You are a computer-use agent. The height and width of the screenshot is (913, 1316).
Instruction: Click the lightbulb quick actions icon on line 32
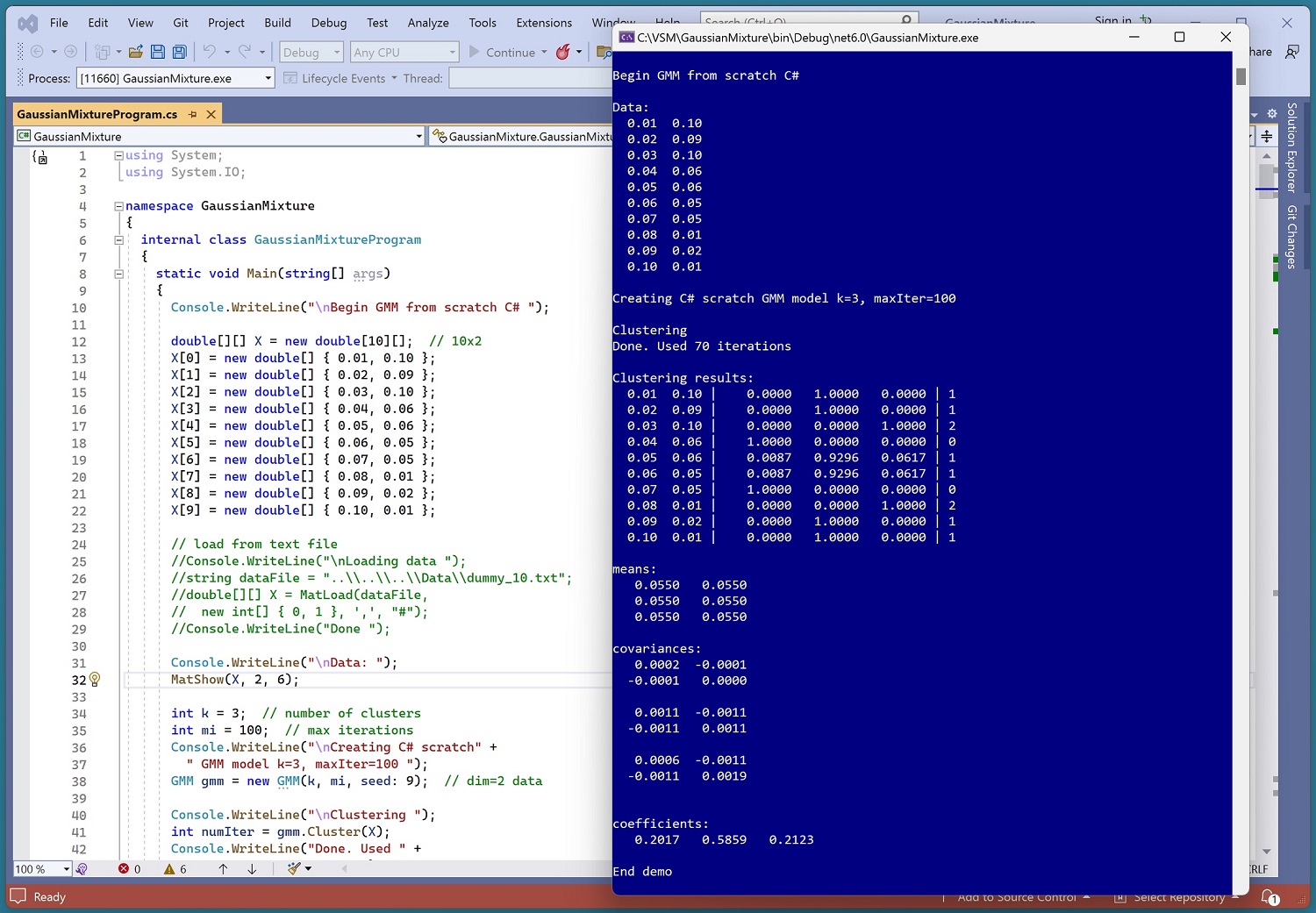95,680
